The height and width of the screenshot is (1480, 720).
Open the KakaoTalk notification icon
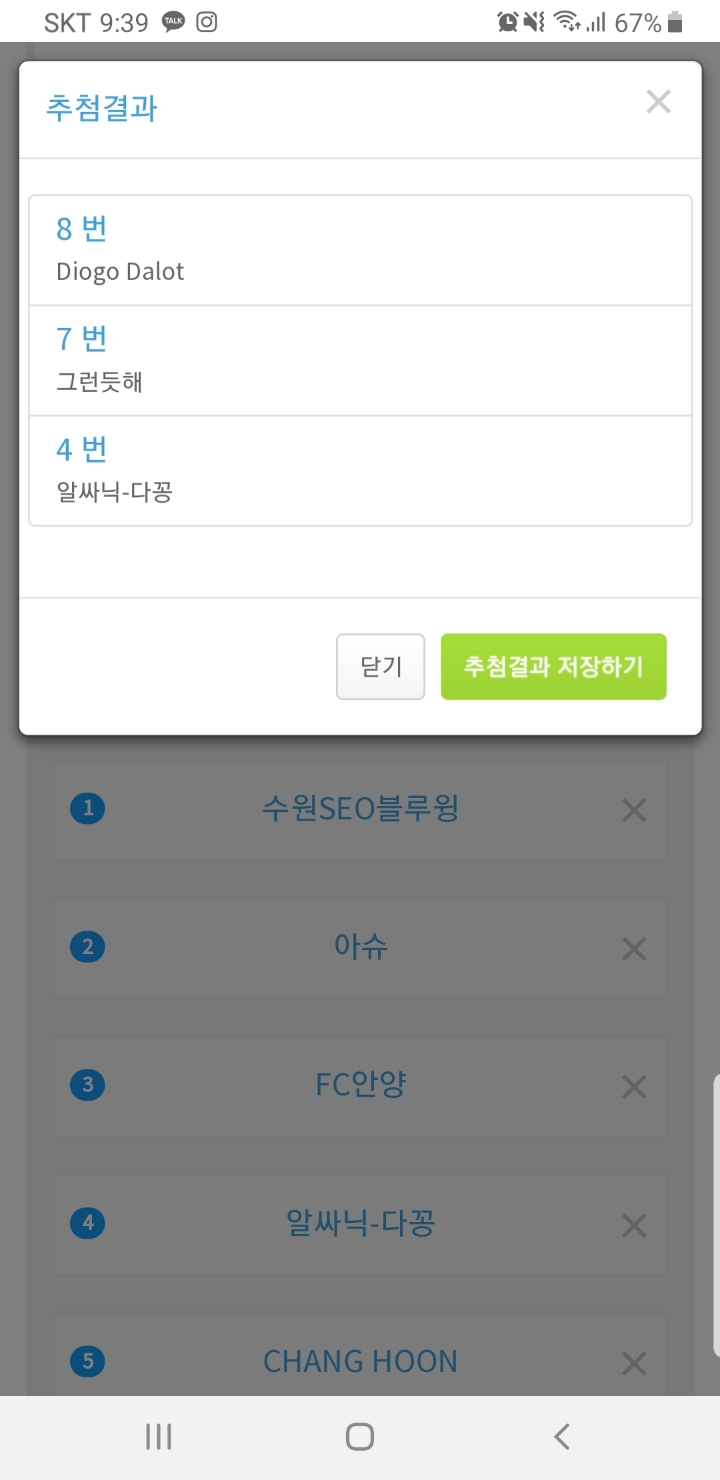point(173,20)
